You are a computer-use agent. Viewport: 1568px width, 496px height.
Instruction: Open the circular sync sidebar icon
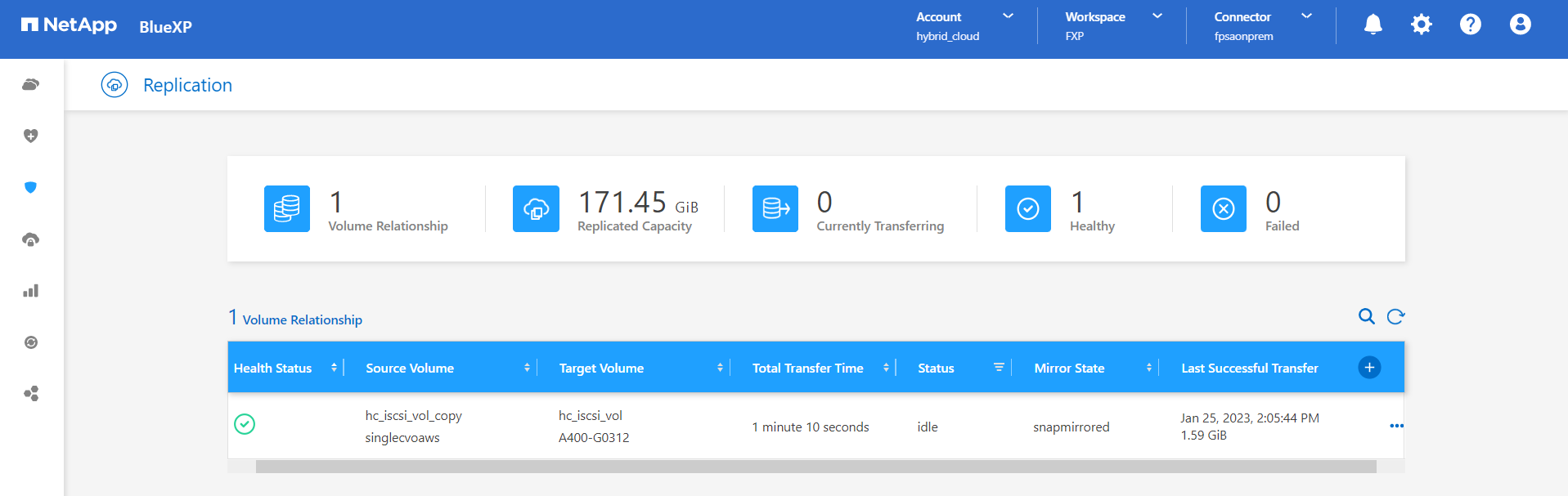click(31, 342)
